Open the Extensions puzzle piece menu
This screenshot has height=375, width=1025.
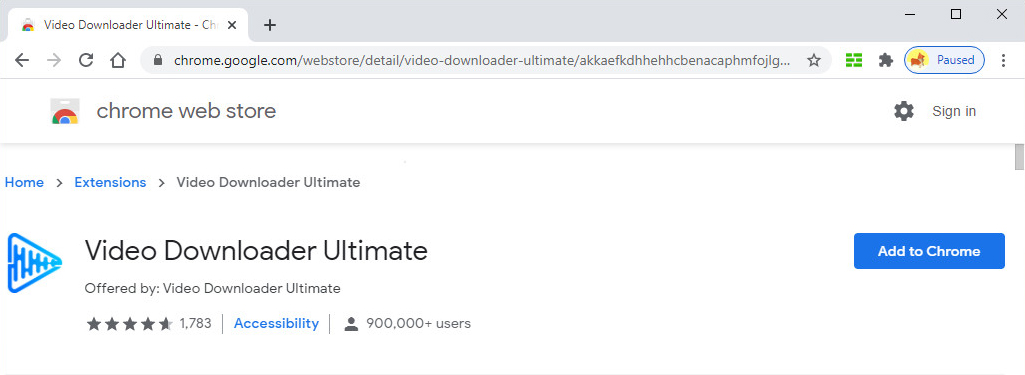click(x=886, y=61)
